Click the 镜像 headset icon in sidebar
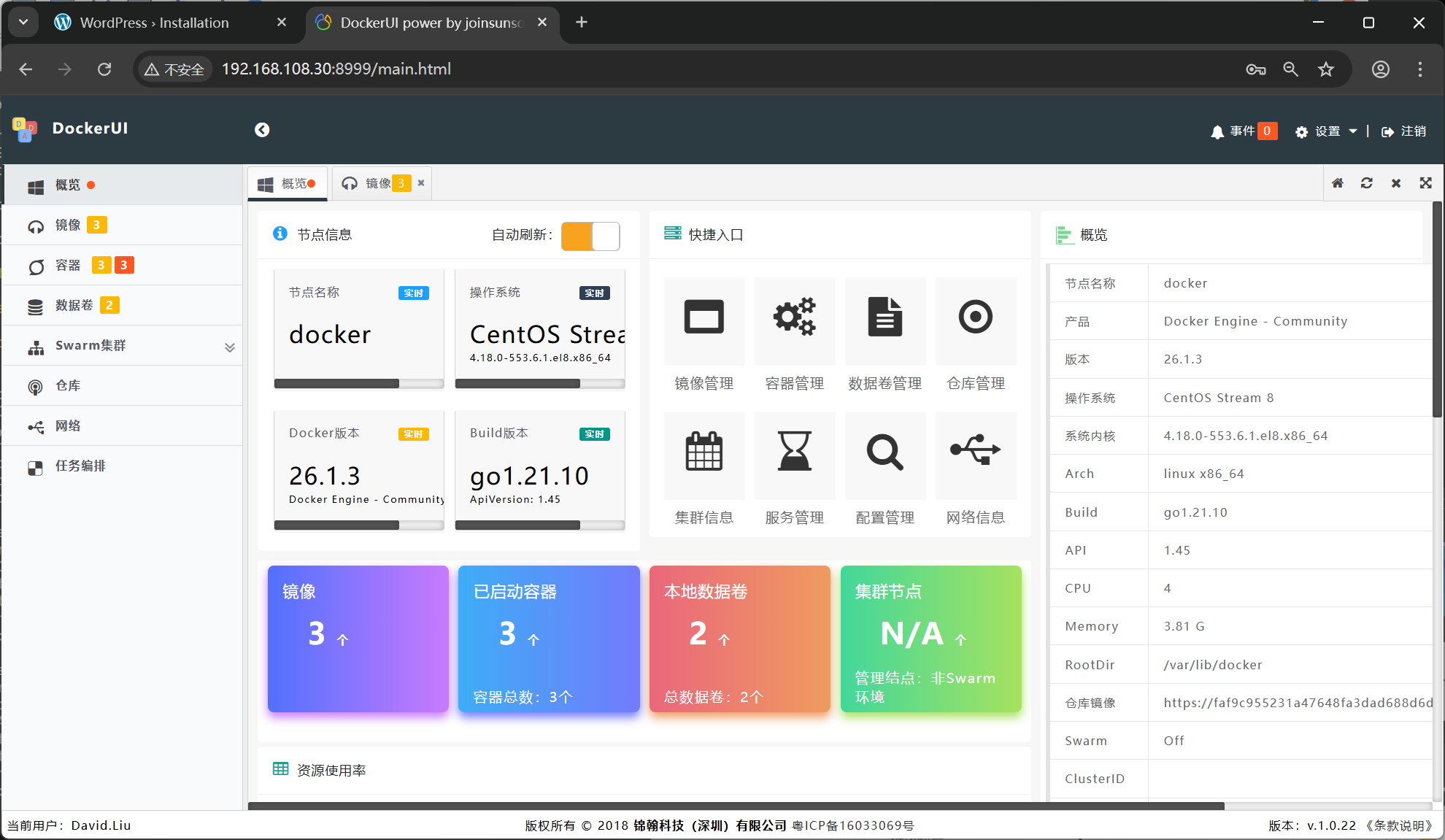Image resolution: width=1445 pixels, height=840 pixels. [x=35, y=226]
